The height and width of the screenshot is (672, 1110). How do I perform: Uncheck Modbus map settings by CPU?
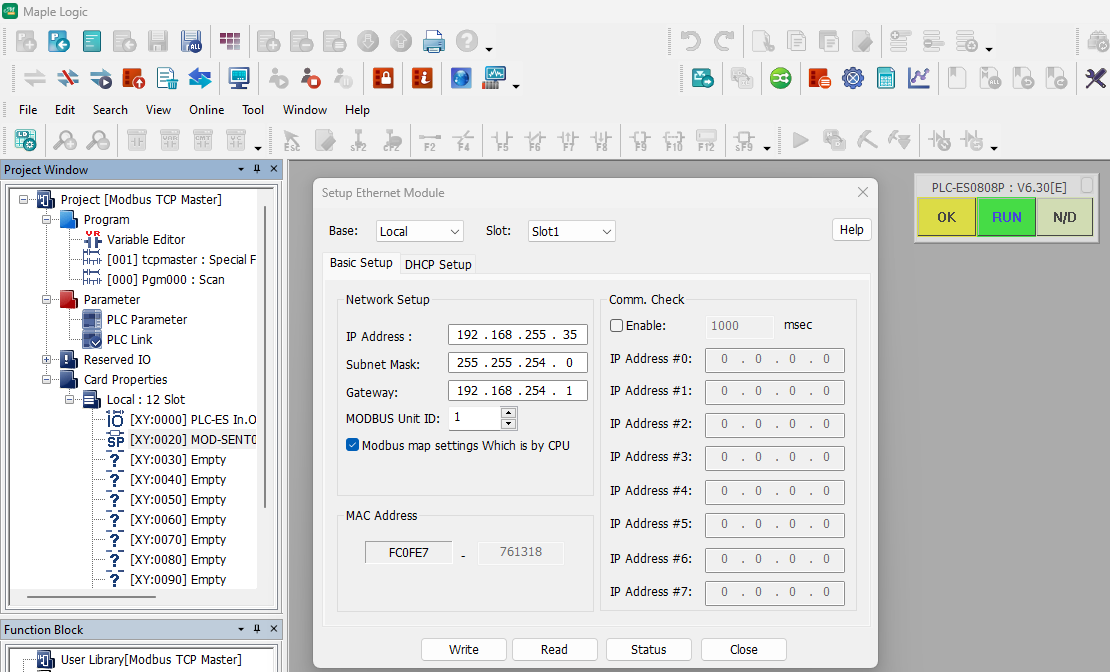point(353,445)
